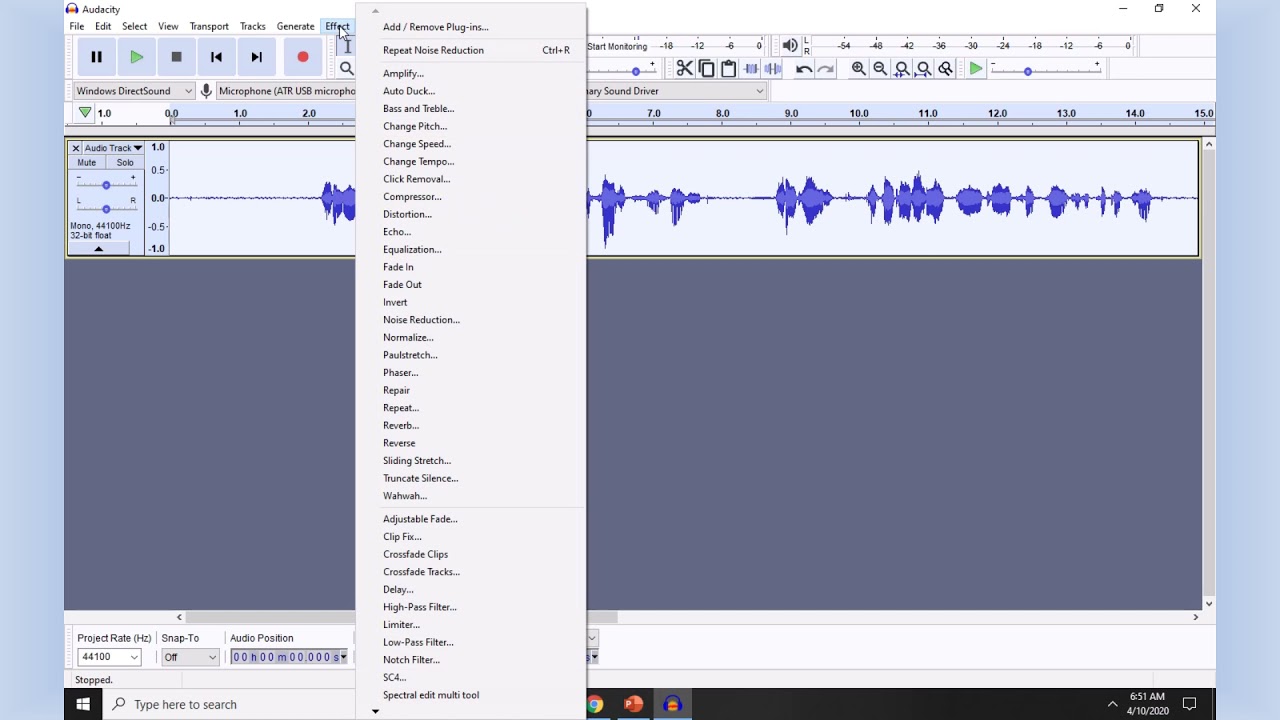Open the Microphone device dropdown
Viewport: 1280px width, 720px height.
point(286,91)
